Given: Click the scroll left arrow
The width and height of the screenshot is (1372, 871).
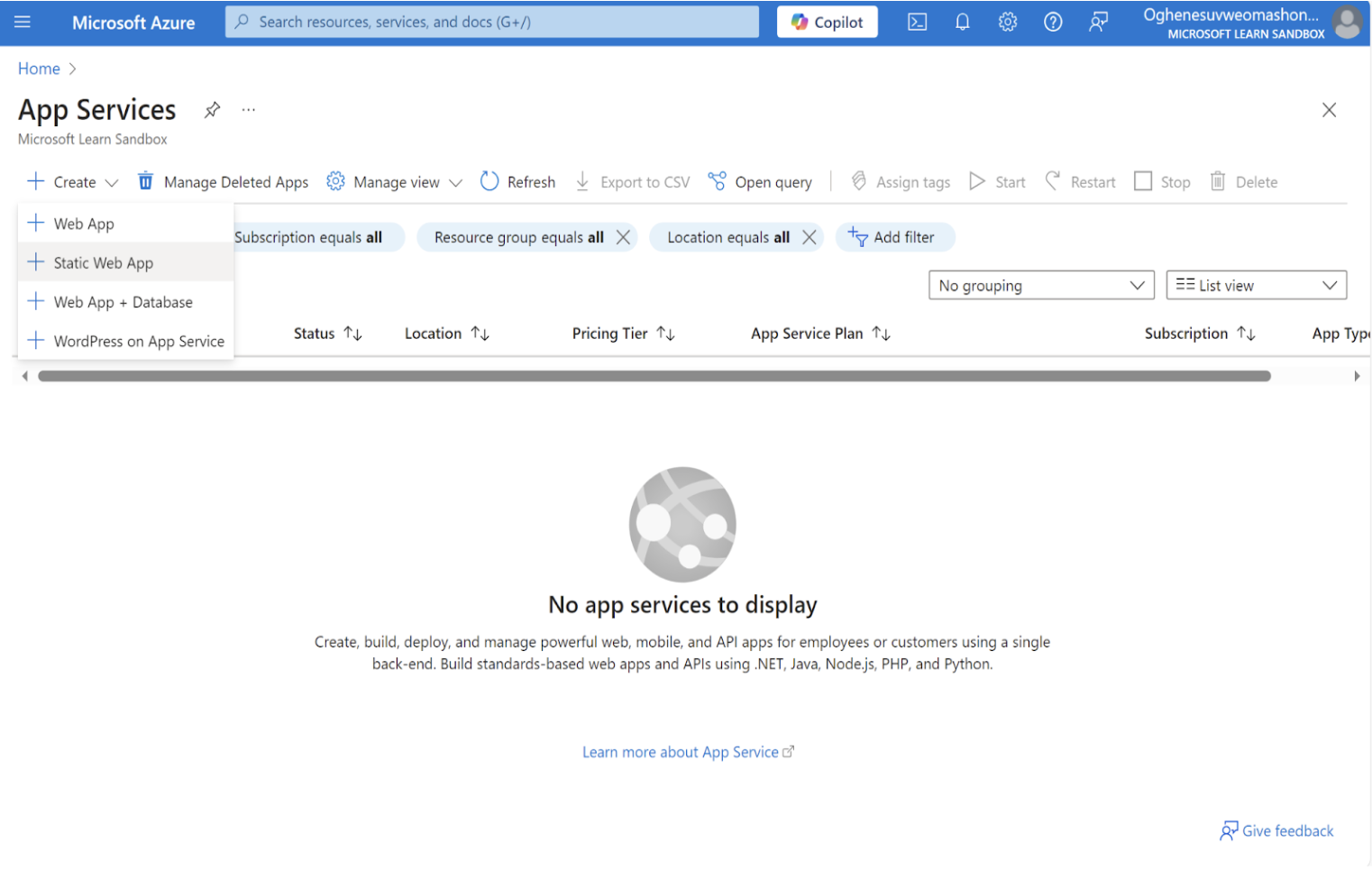Looking at the screenshot, I should tap(25, 376).
